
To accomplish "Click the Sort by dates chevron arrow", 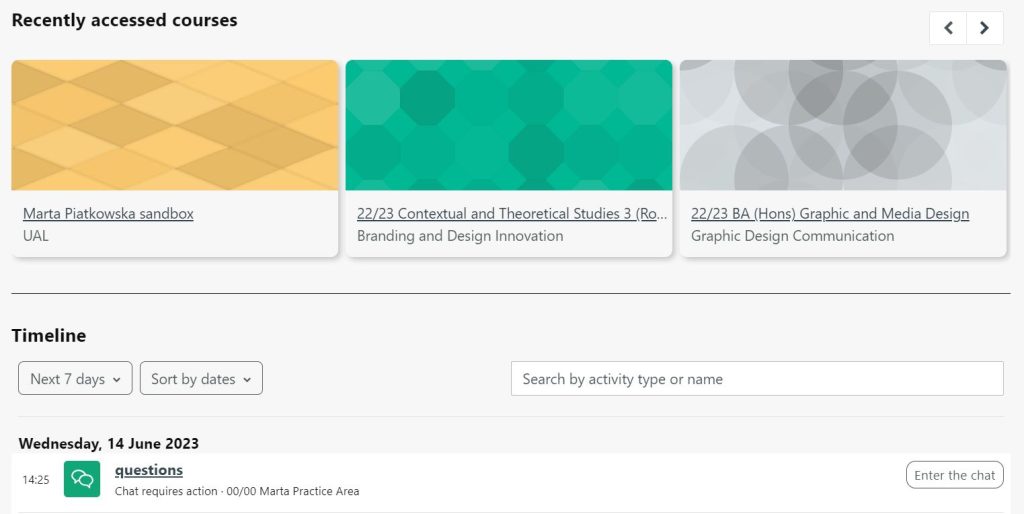I will 247,379.
